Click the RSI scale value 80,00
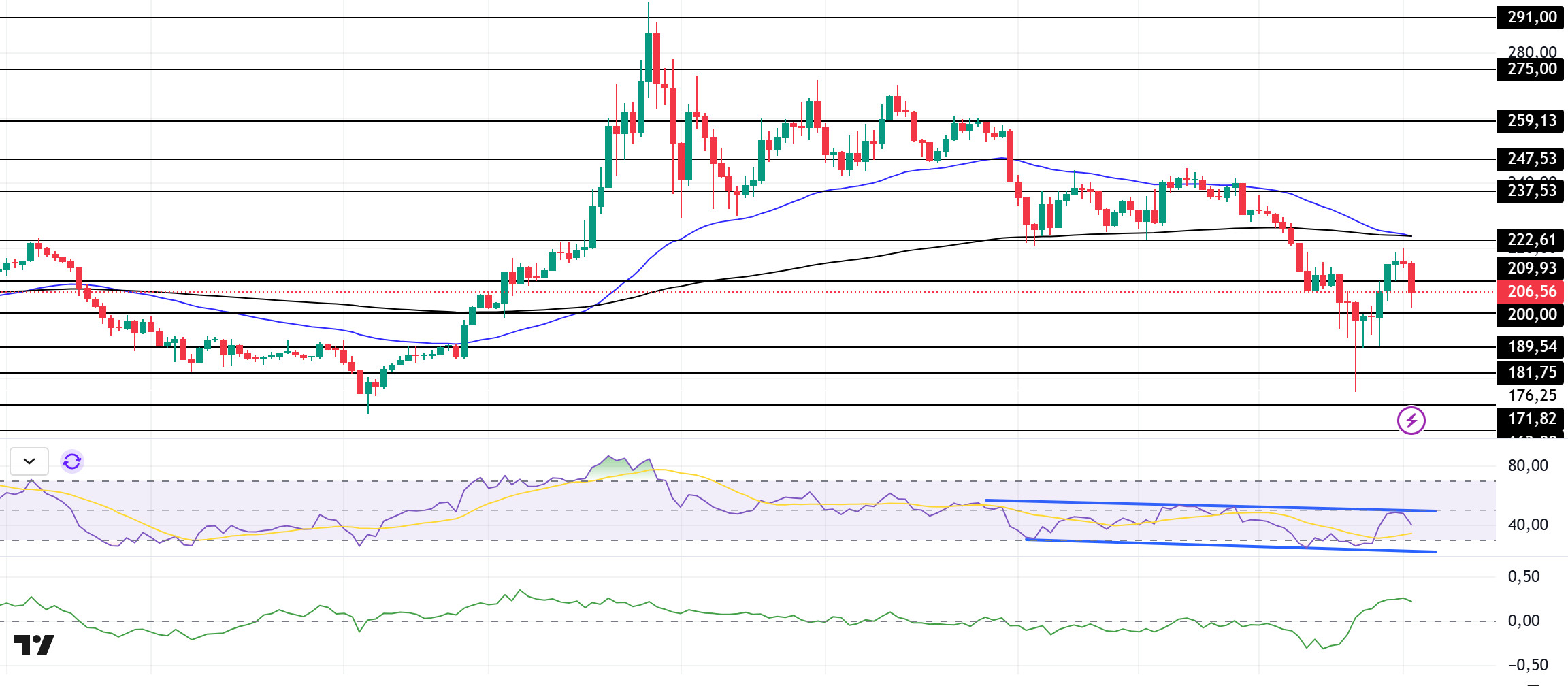 [1528, 465]
